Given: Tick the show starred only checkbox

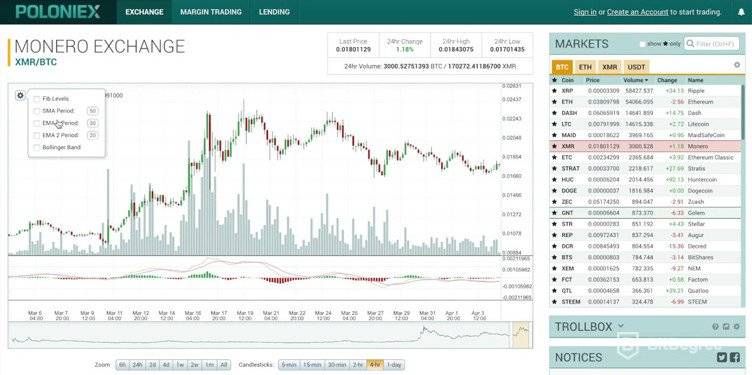Looking at the screenshot, I should [642, 44].
